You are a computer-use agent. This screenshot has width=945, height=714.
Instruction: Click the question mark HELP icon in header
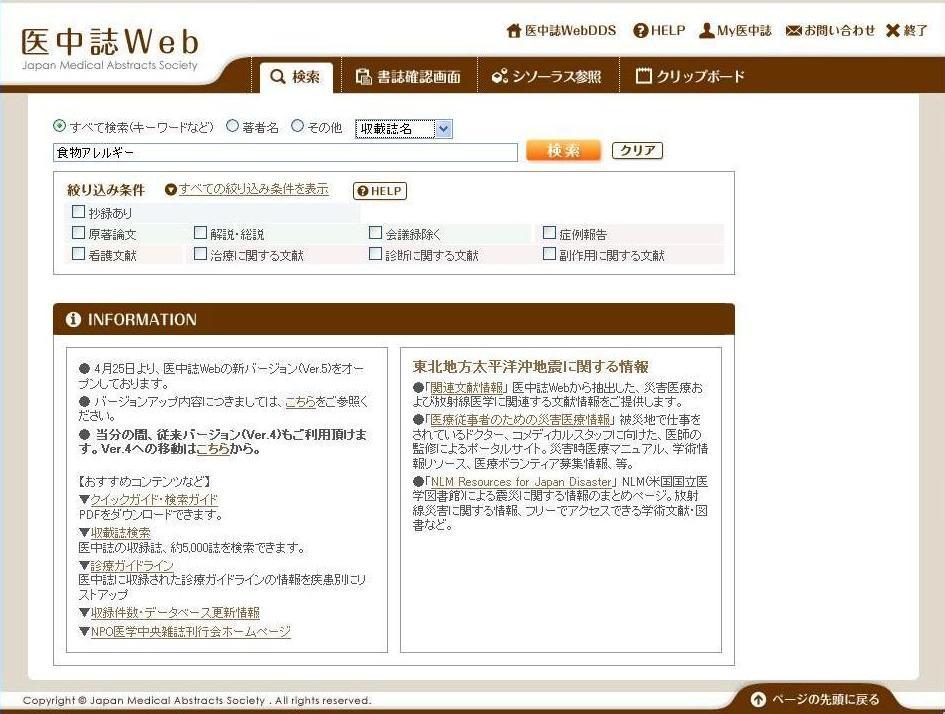(x=640, y=31)
